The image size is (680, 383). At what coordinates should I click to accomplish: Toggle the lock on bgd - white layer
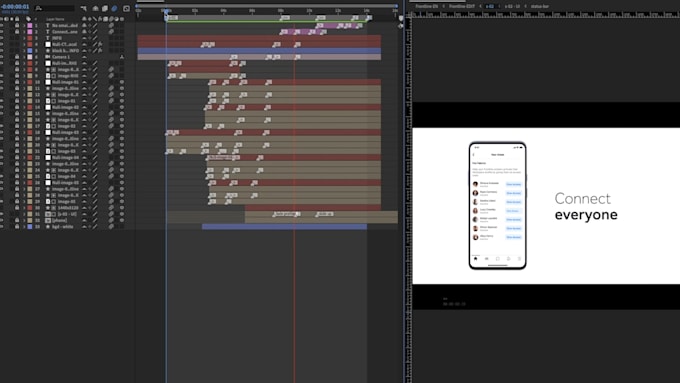pos(17,226)
